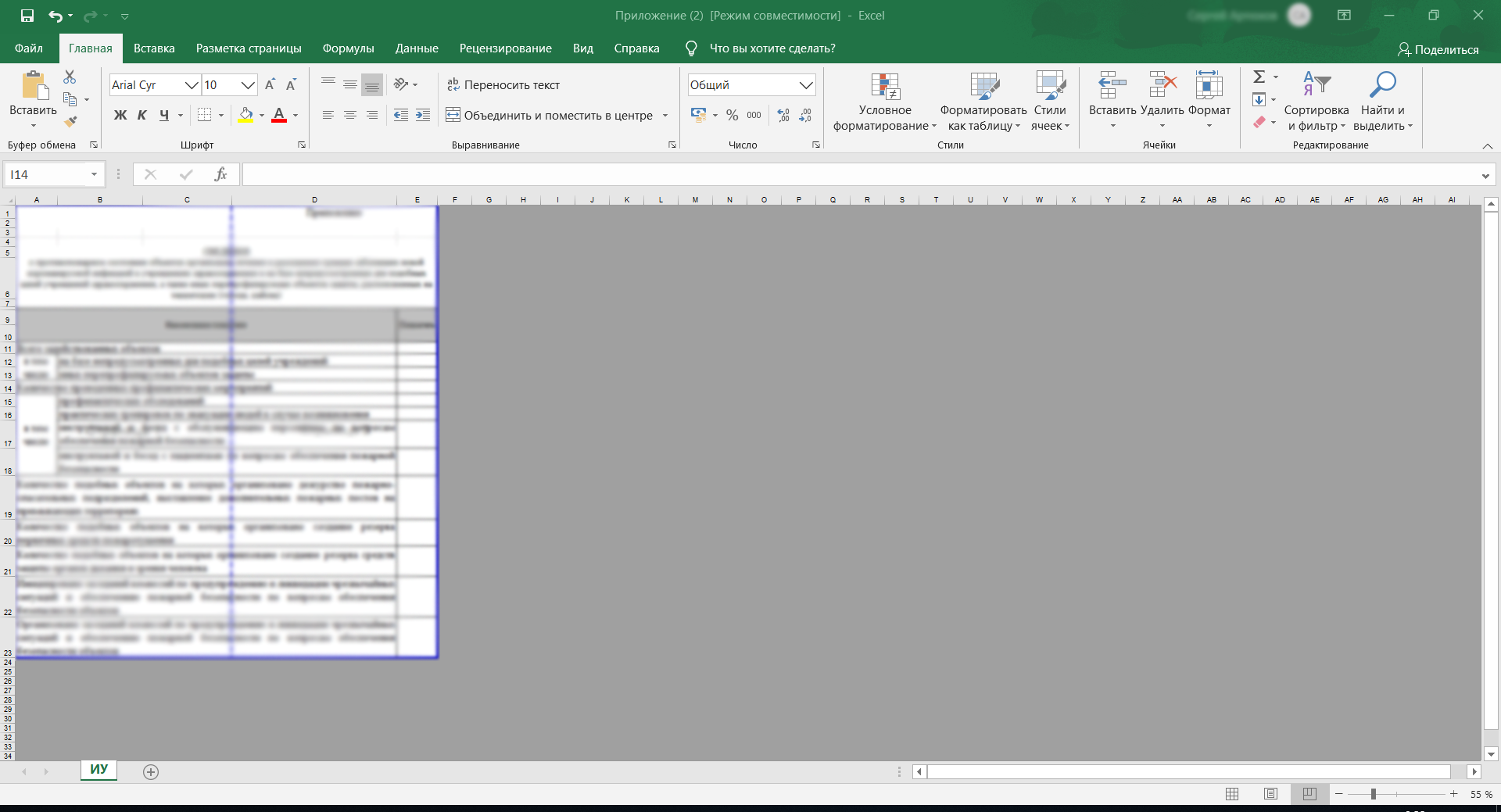The height and width of the screenshot is (812, 1501).
Task: Decrease the indent
Action: [401, 115]
